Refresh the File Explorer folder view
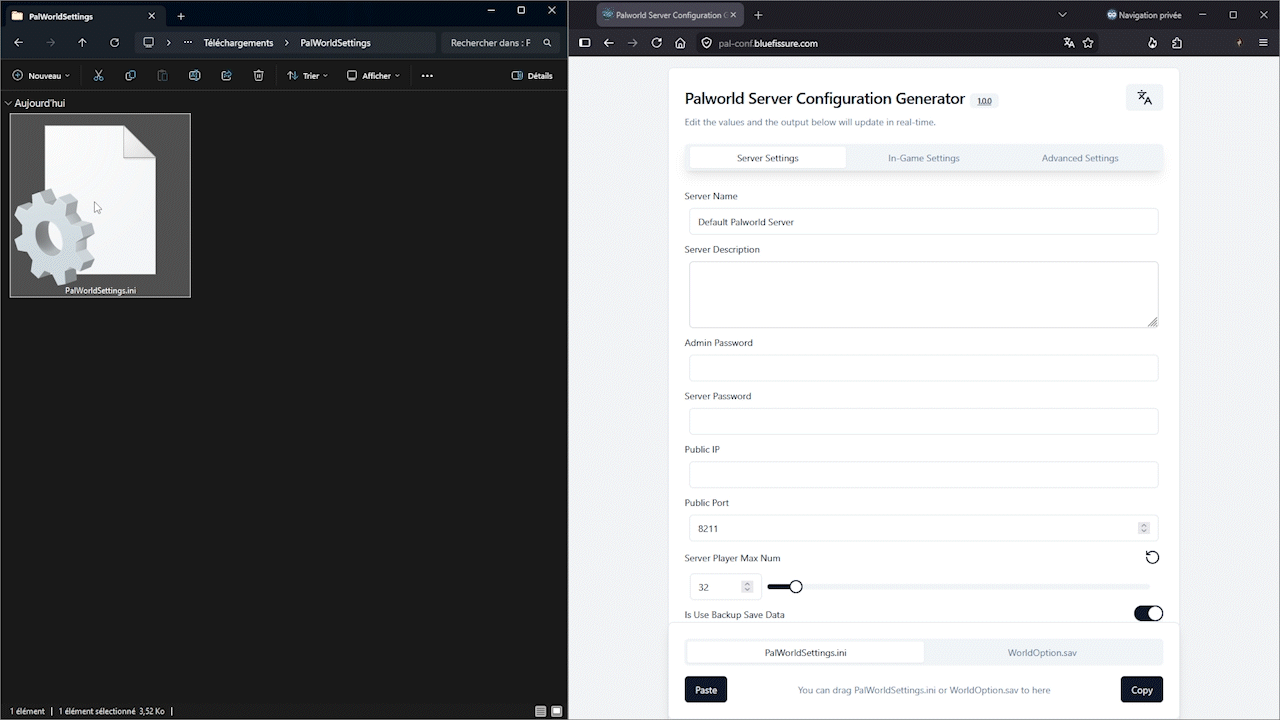Viewport: 1280px width, 720px height. pos(114,43)
